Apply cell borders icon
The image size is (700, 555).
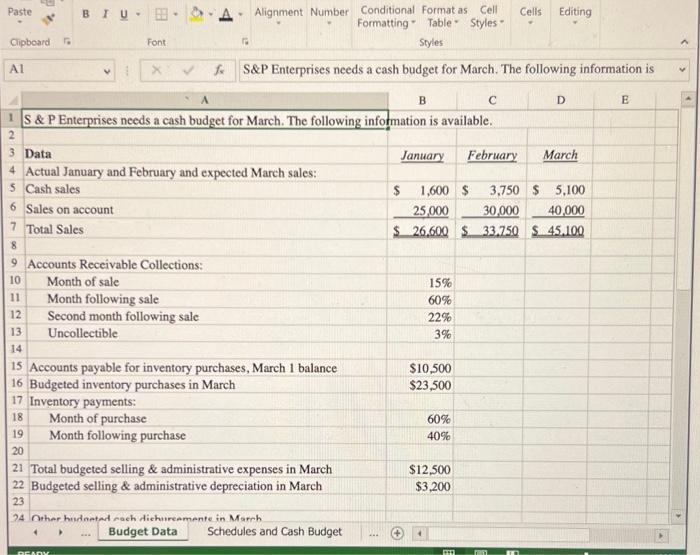(x=161, y=15)
